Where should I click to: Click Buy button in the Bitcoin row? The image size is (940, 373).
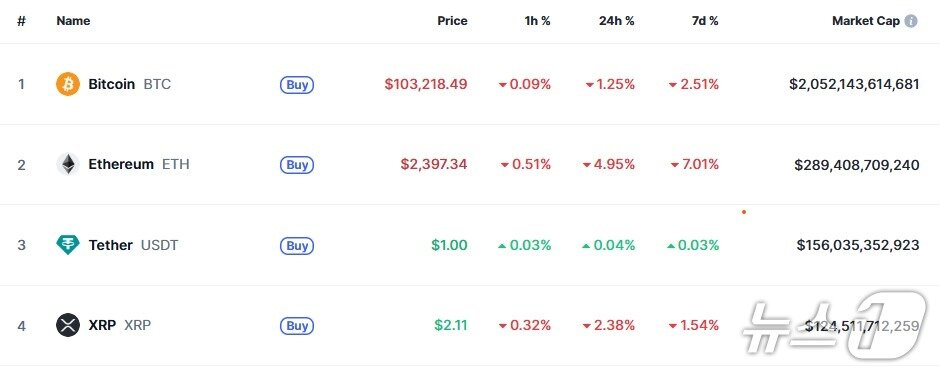[x=297, y=85]
